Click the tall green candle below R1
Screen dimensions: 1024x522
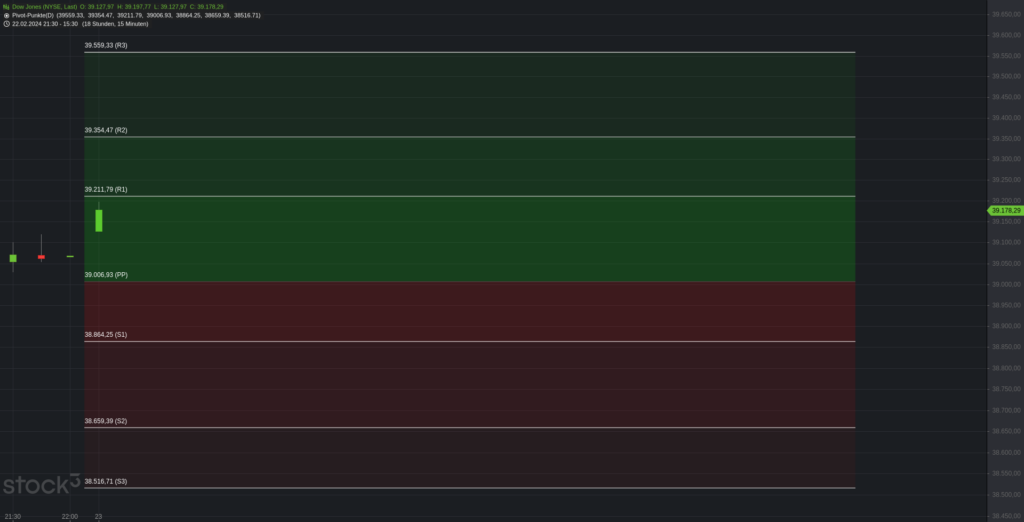[x=99, y=220]
